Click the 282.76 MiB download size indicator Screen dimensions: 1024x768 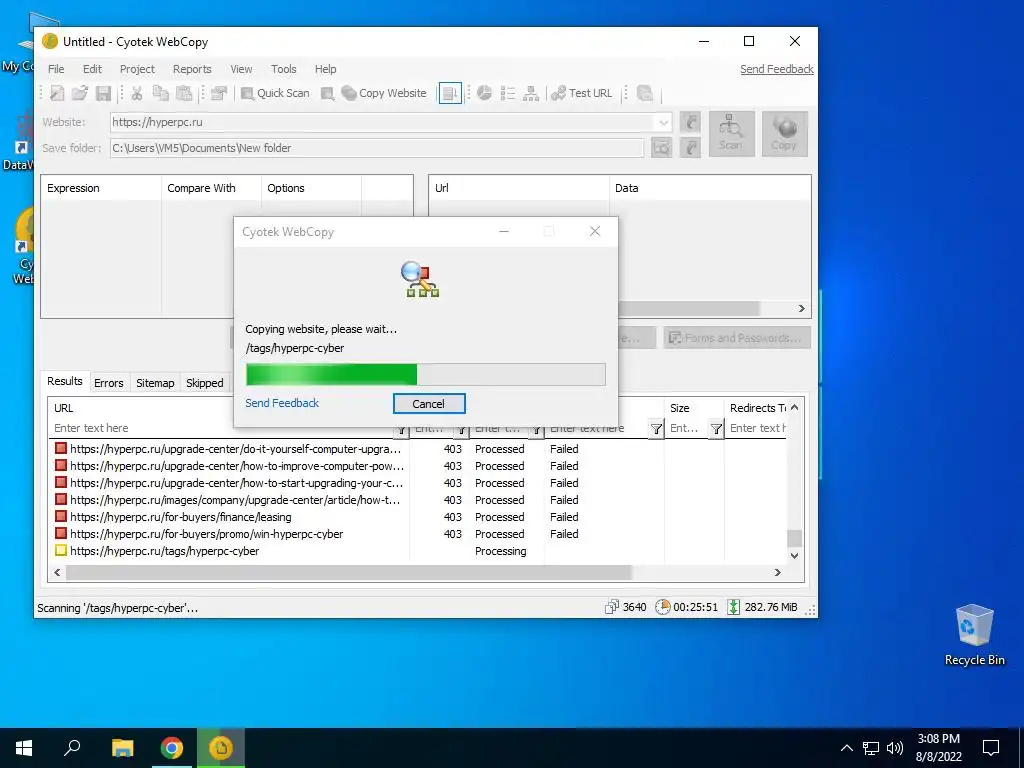click(763, 607)
